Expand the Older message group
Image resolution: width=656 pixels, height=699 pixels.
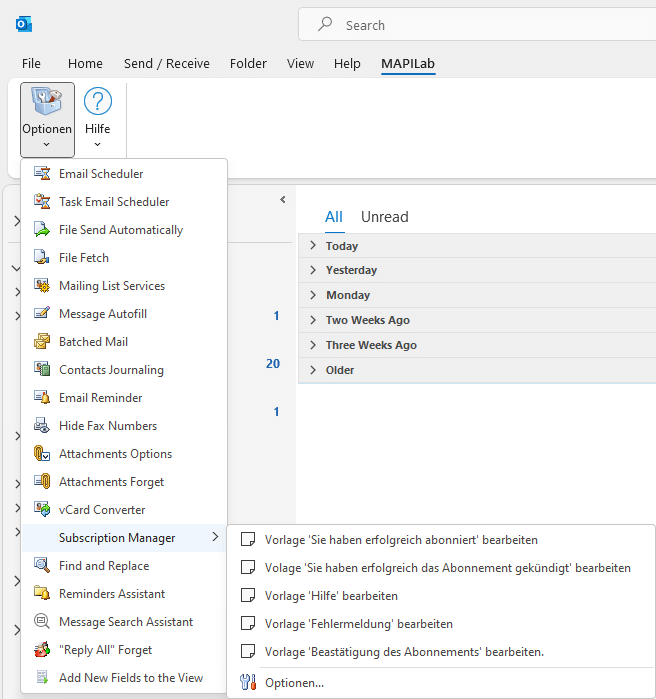point(313,370)
